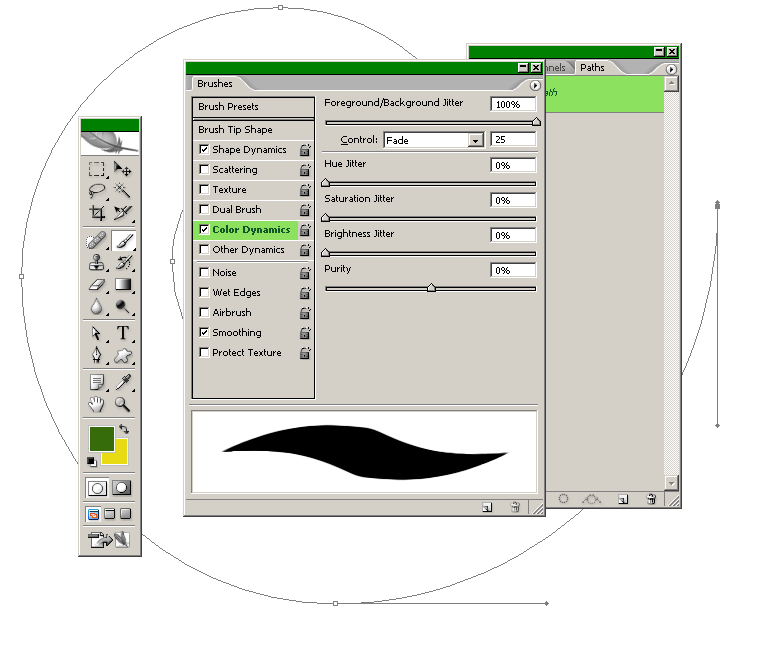Open Paths palette flyout menu
Screen dimensions: 760x653
671,69
